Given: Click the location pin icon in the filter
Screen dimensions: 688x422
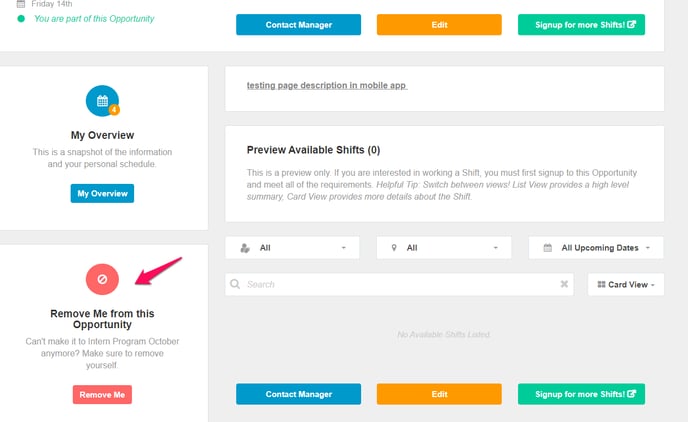Looking at the screenshot, I should pyautogui.click(x=394, y=248).
